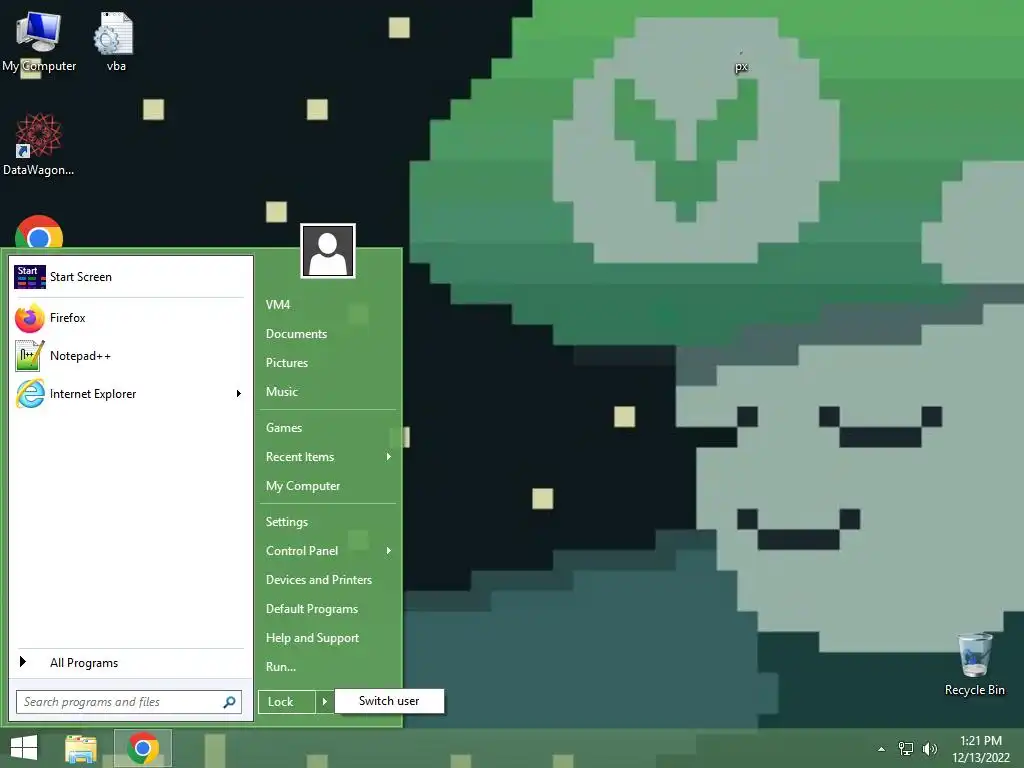Show hidden tray icons arrow
This screenshot has width=1024, height=768.
click(x=881, y=749)
